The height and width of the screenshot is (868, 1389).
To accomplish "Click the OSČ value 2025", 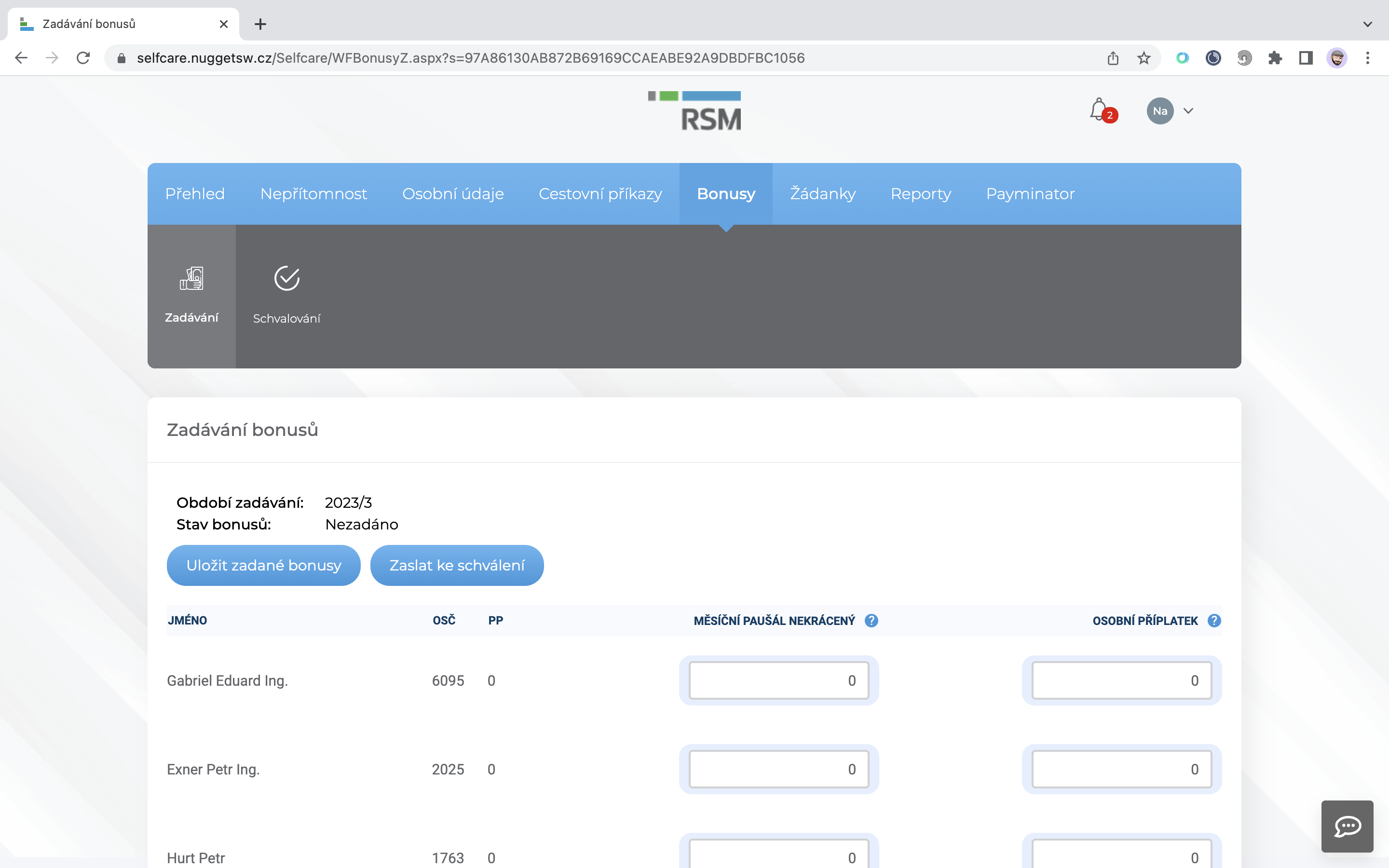I will click(x=448, y=770).
